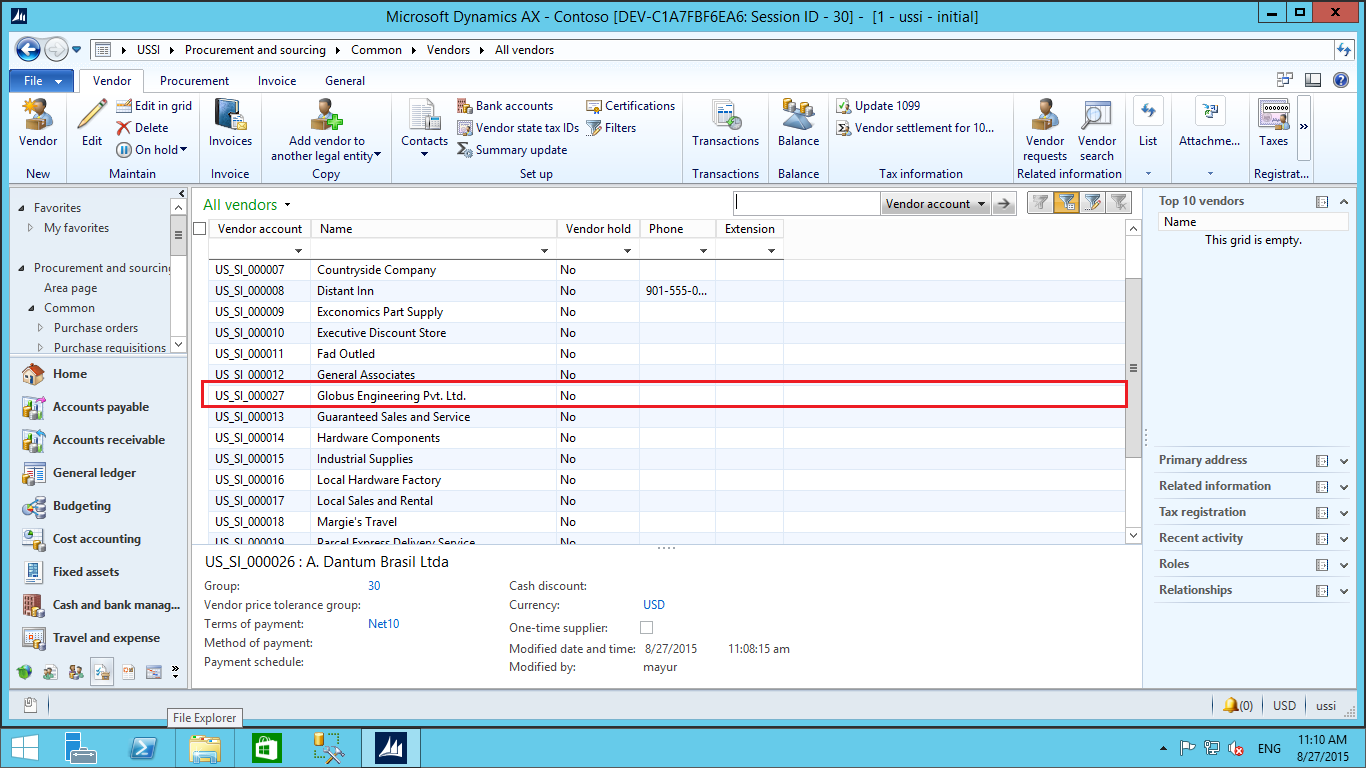Click the quick filter text field

point(806,204)
